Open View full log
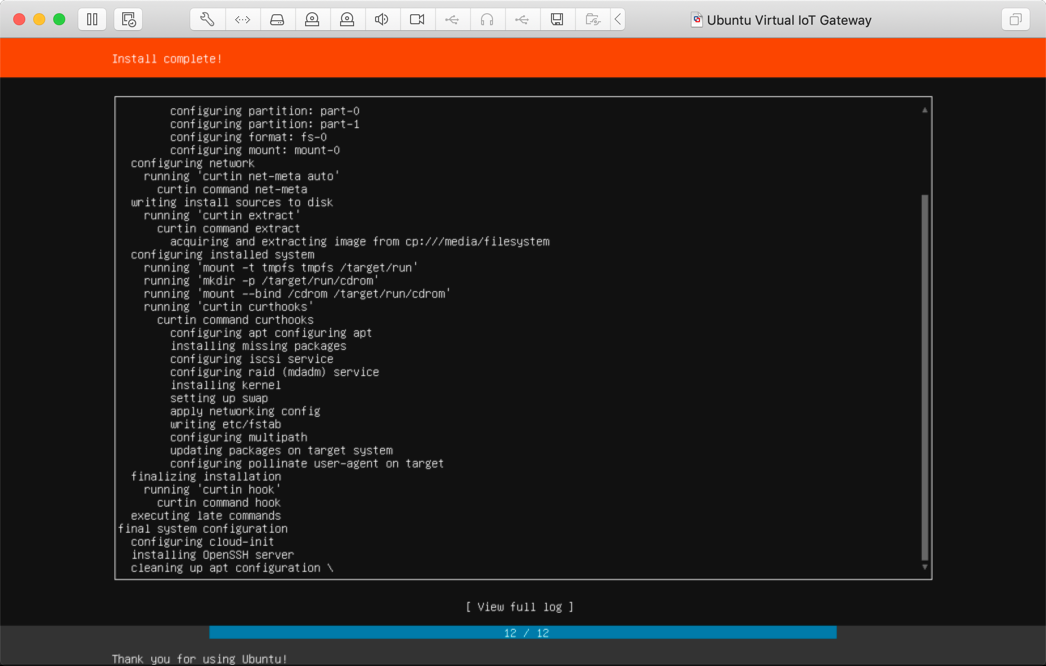The height and width of the screenshot is (666, 1046). 520,607
